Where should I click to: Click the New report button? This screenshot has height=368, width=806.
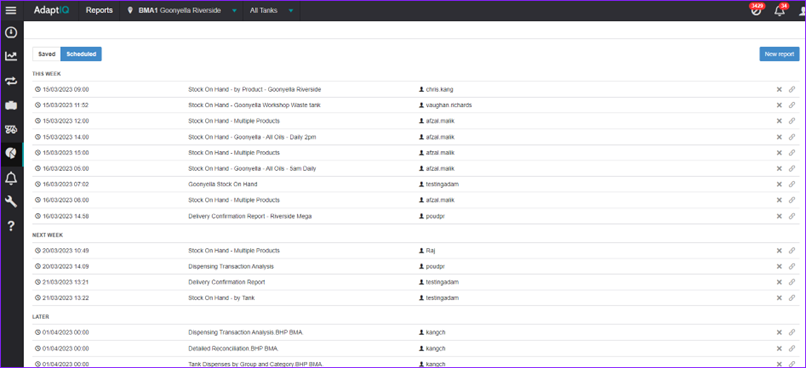coord(779,54)
